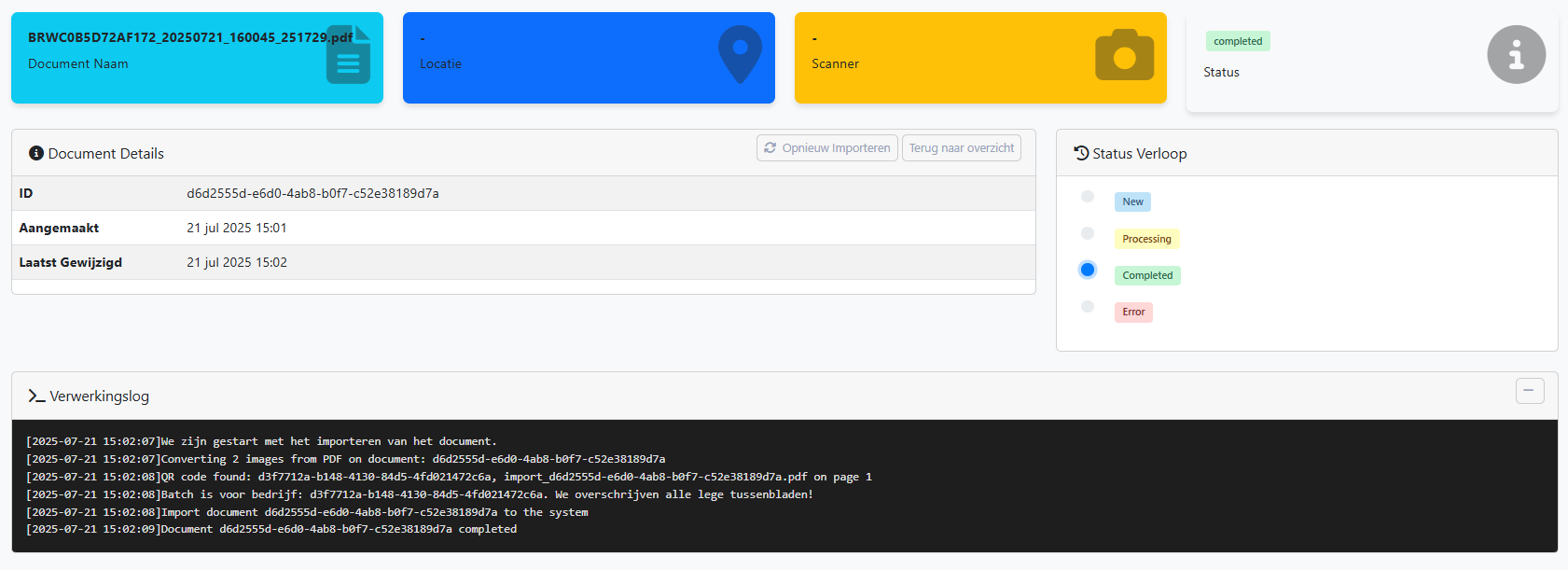Click the info circle icon on Status card
1568x570 pixels.
point(1516,55)
